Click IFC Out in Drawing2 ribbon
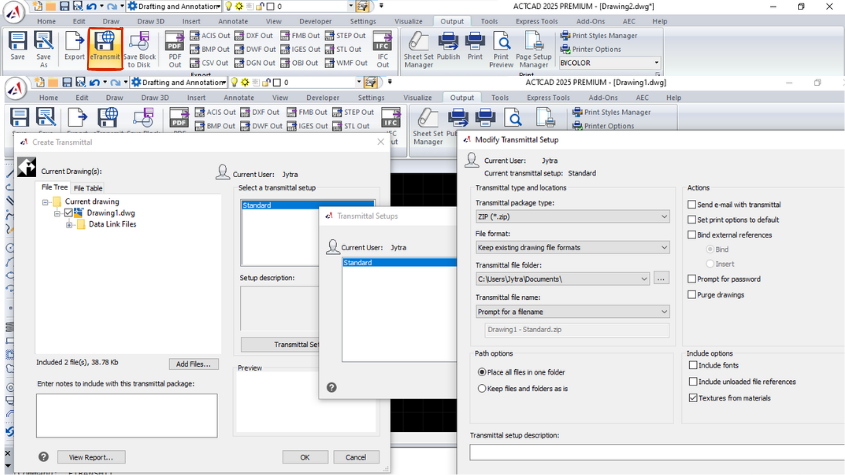Image resolution: width=845 pixels, height=475 pixels. [x=383, y=49]
